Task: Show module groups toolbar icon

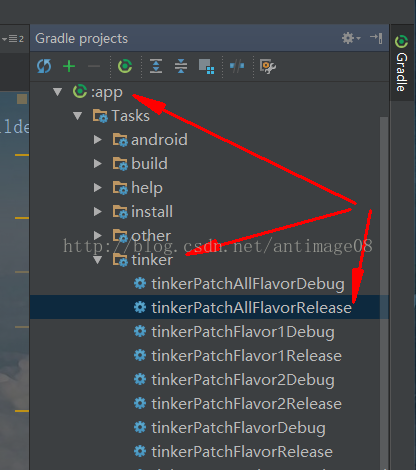Action: pyautogui.click(x=206, y=66)
